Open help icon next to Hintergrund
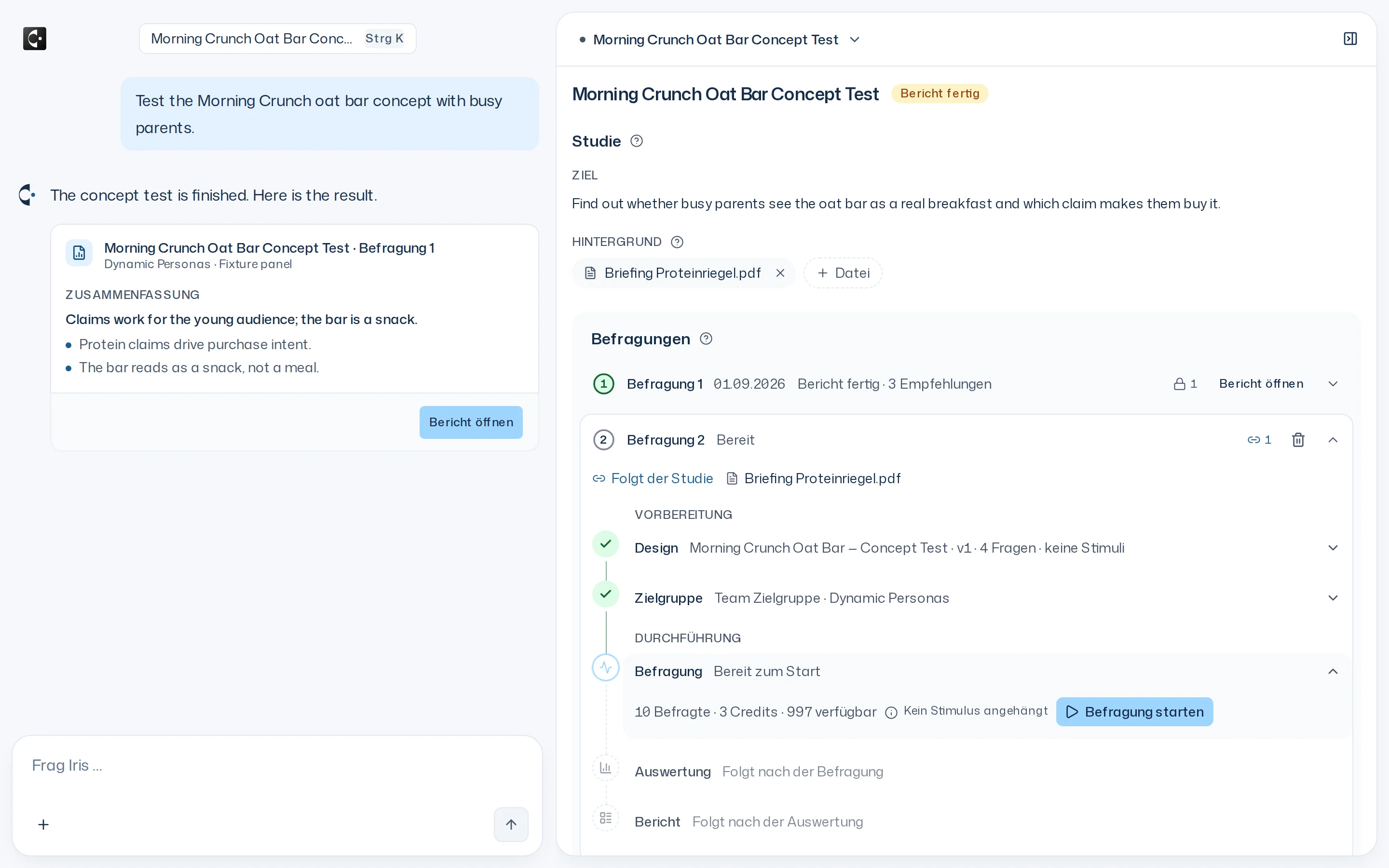1389x868 pixels. [677, 242]
